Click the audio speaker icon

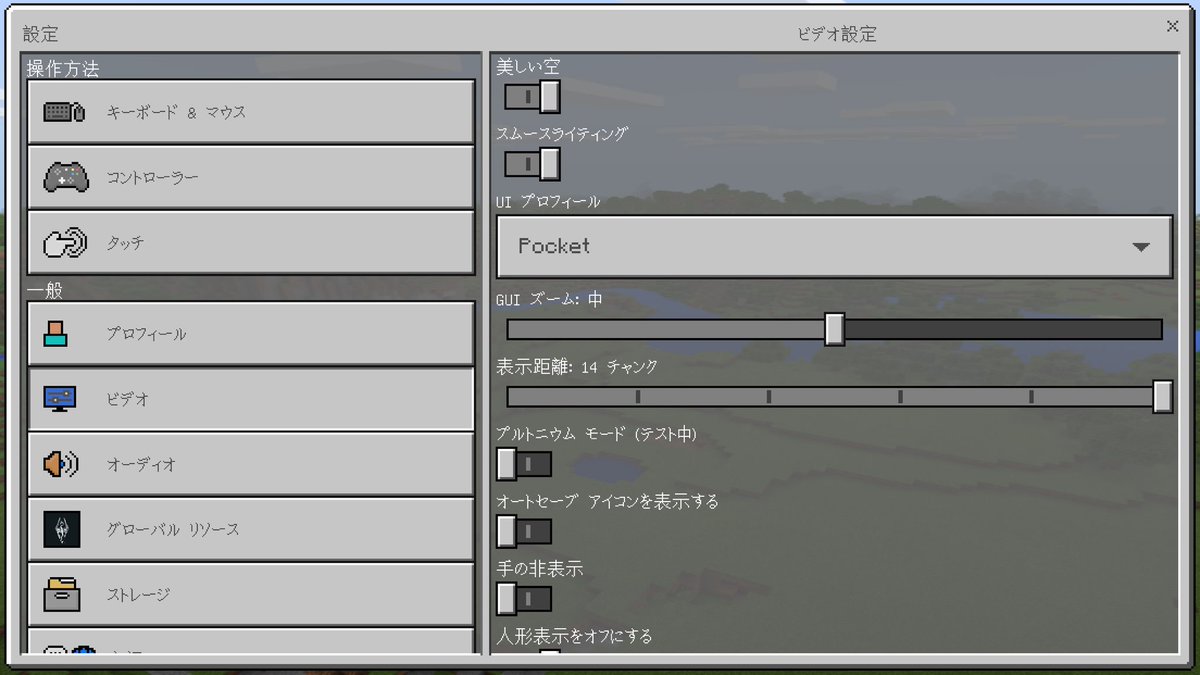click(60, 464)
